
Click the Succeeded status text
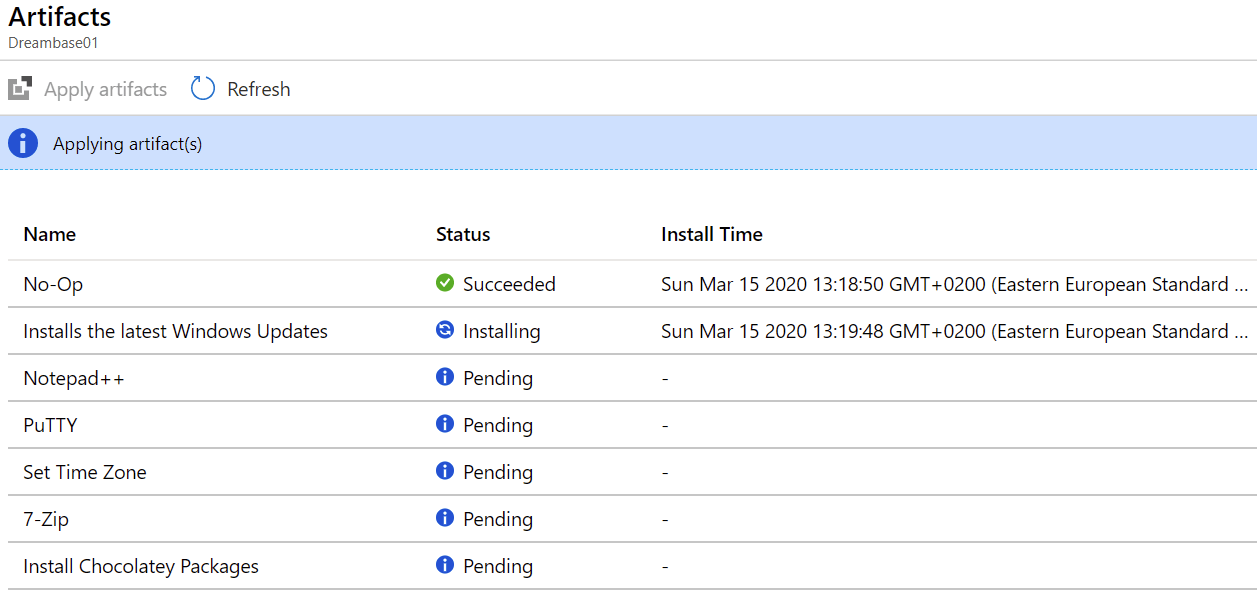click(509, 284)
